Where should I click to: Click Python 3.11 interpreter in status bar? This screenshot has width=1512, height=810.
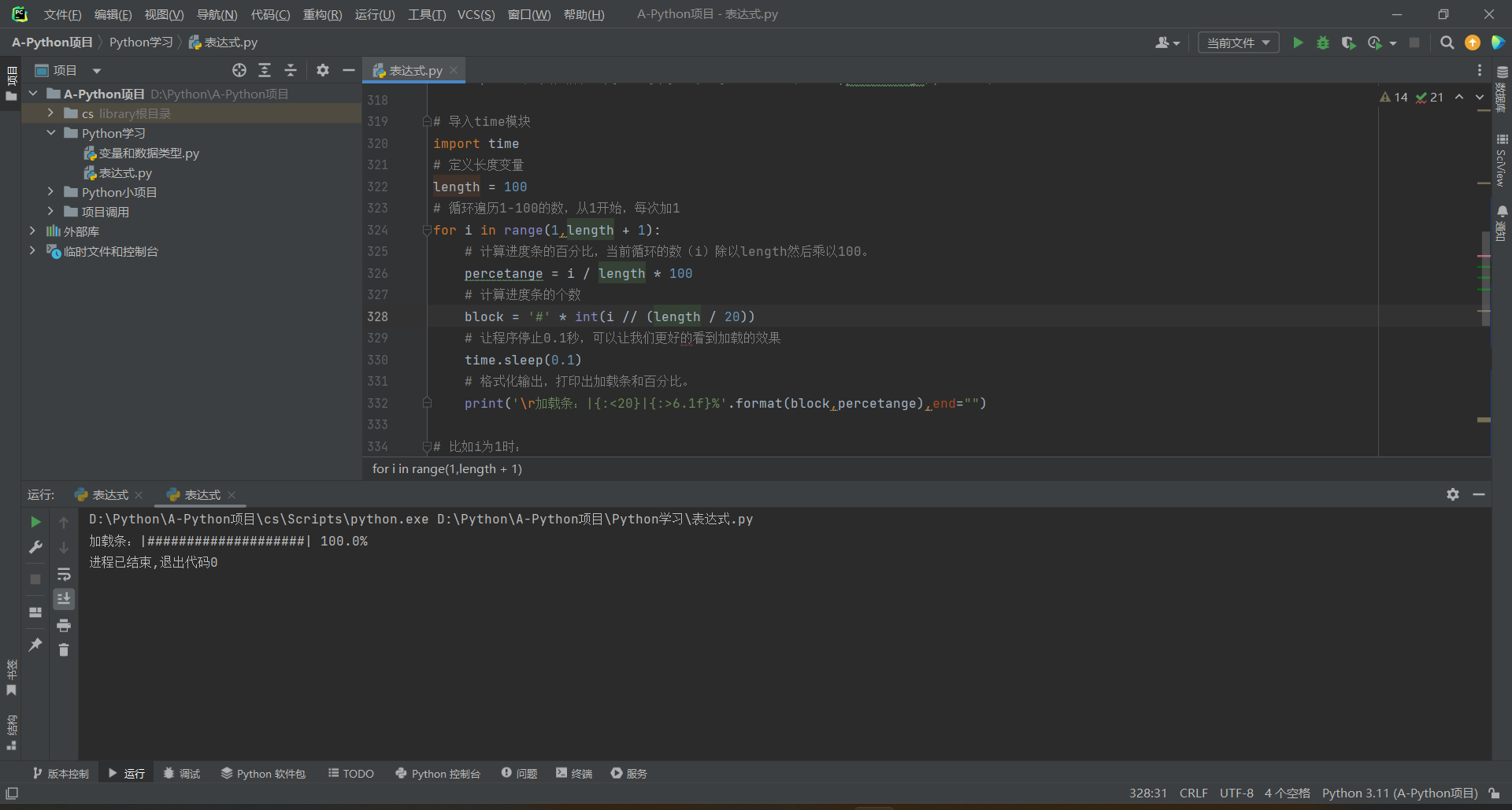tap(1399, 793)
